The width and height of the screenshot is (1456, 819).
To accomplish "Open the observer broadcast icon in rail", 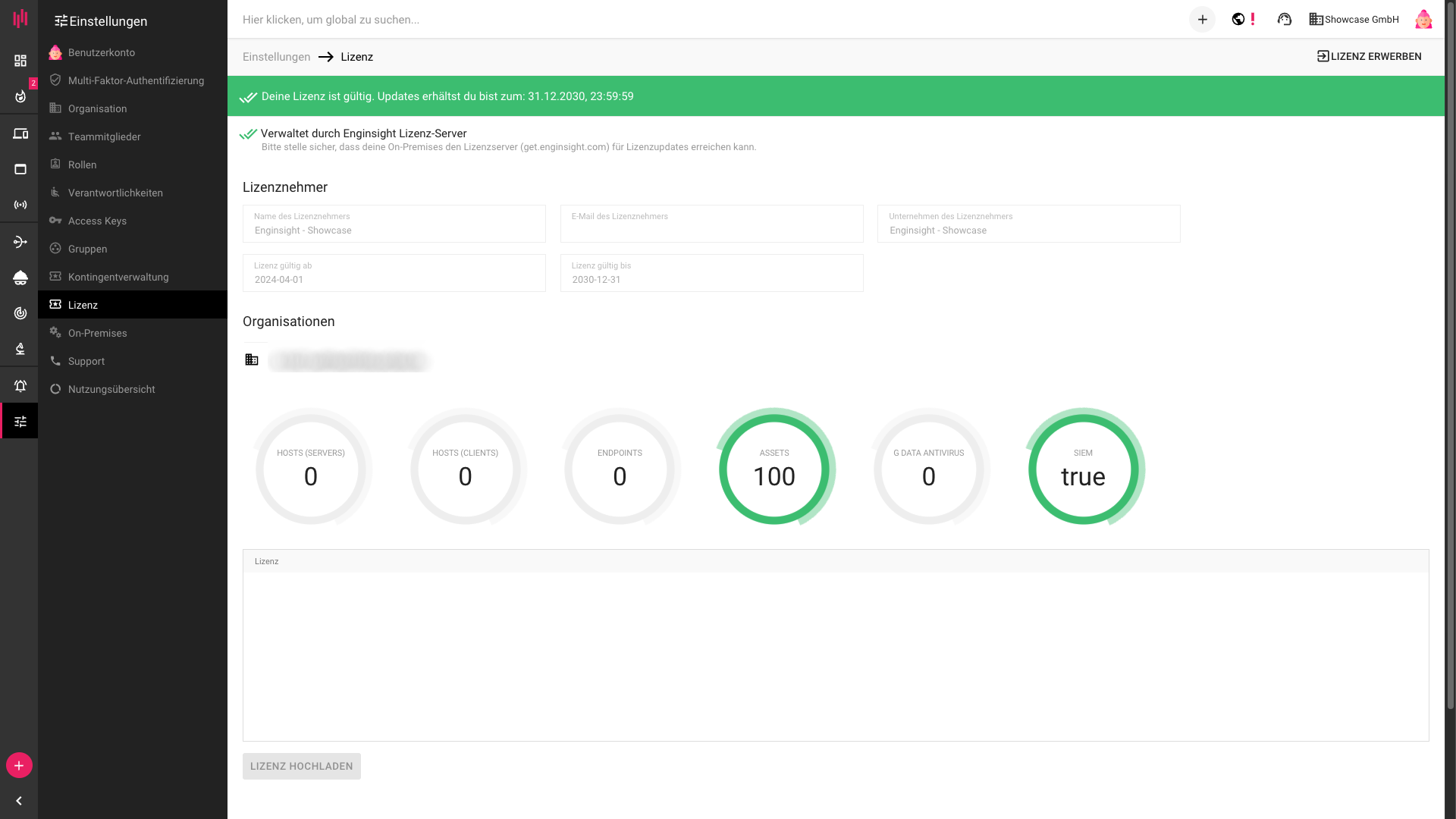I will click(x=20, y=205).
